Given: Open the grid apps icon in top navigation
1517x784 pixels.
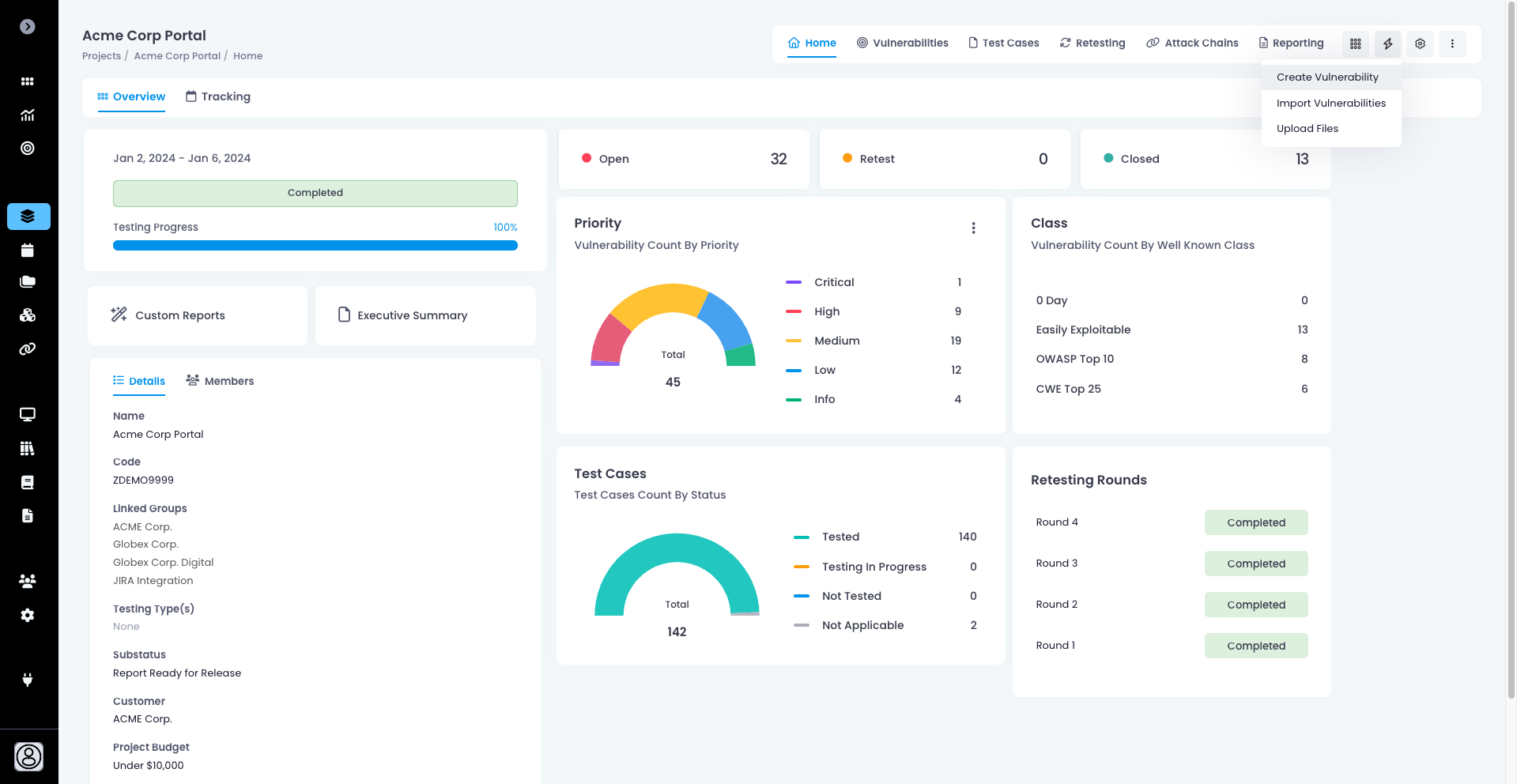Looking at the screenshot, I should (1355, 43).
